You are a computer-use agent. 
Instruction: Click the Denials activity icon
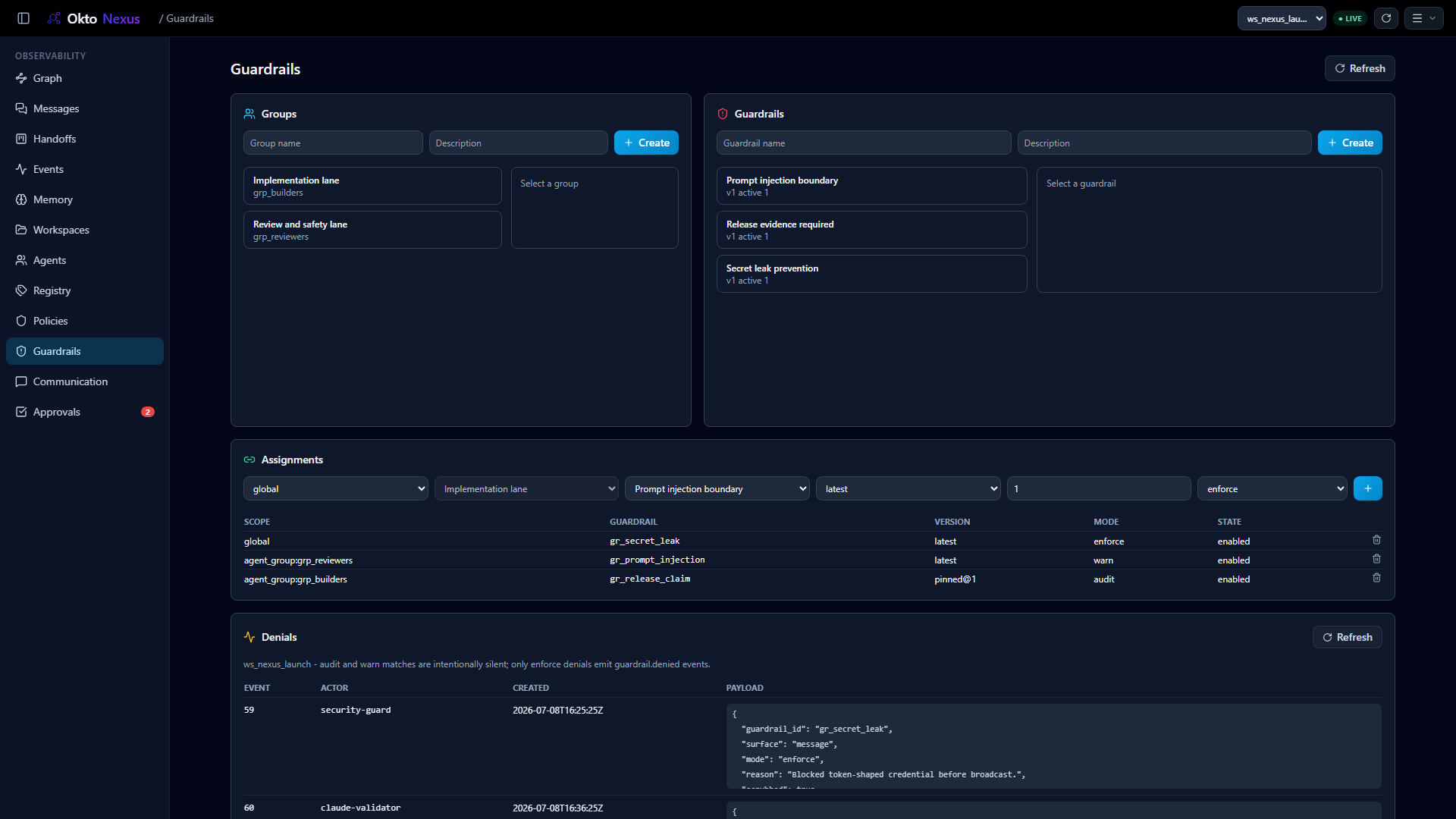249,637
